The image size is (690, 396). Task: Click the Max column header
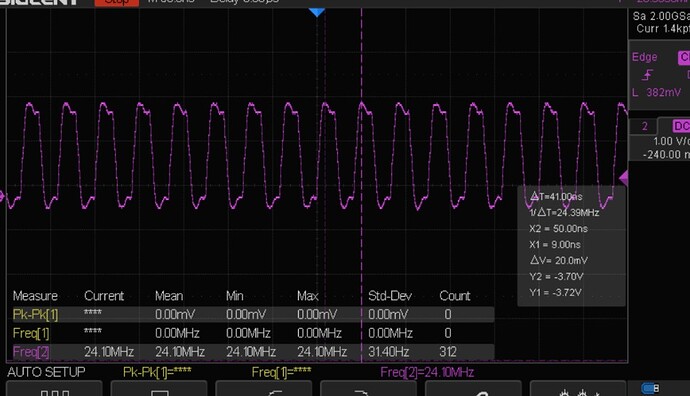click(308, 296)
